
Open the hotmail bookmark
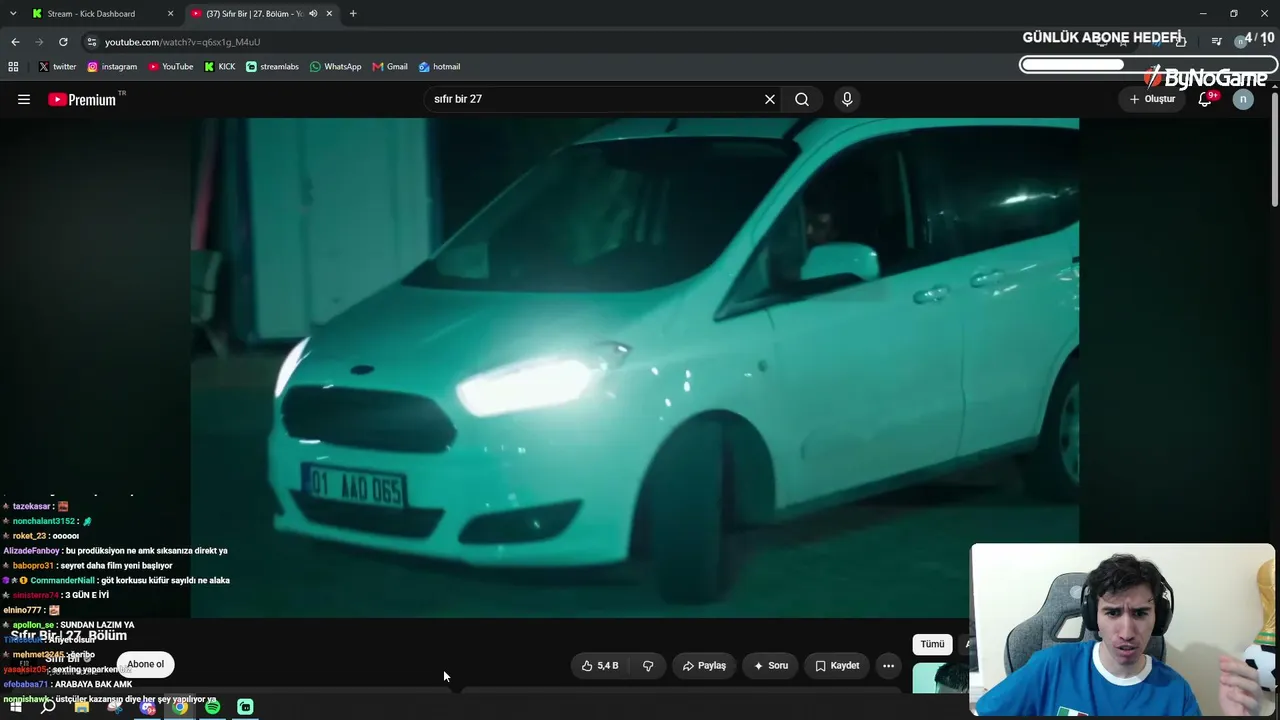pos(439,67)
